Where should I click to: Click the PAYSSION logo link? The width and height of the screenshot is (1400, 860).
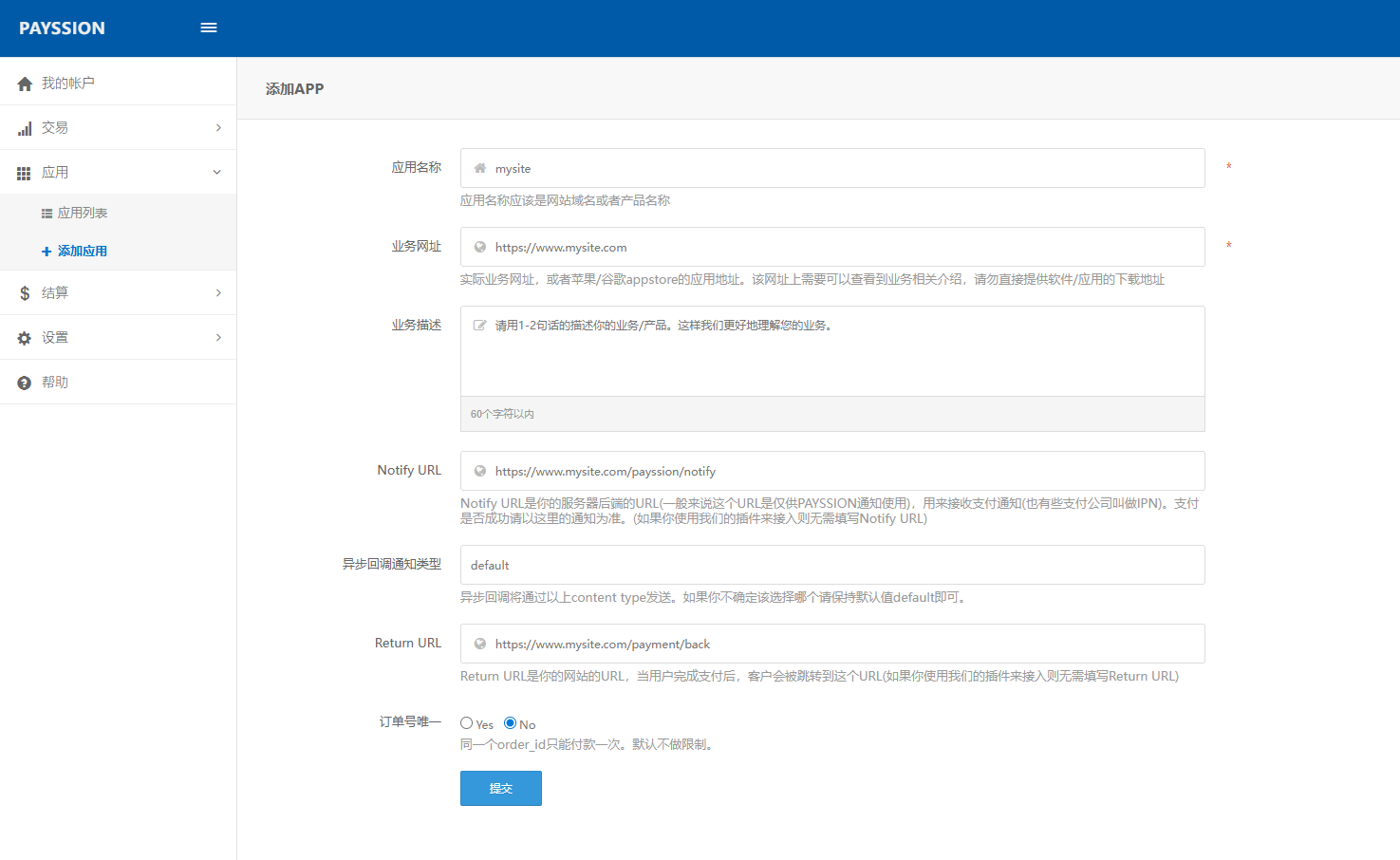tap(63, 28)
